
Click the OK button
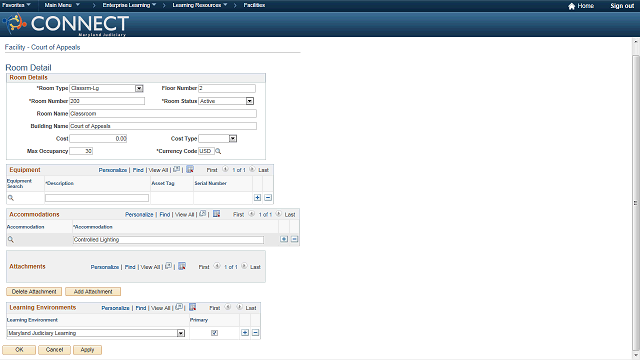click(19, 350)
